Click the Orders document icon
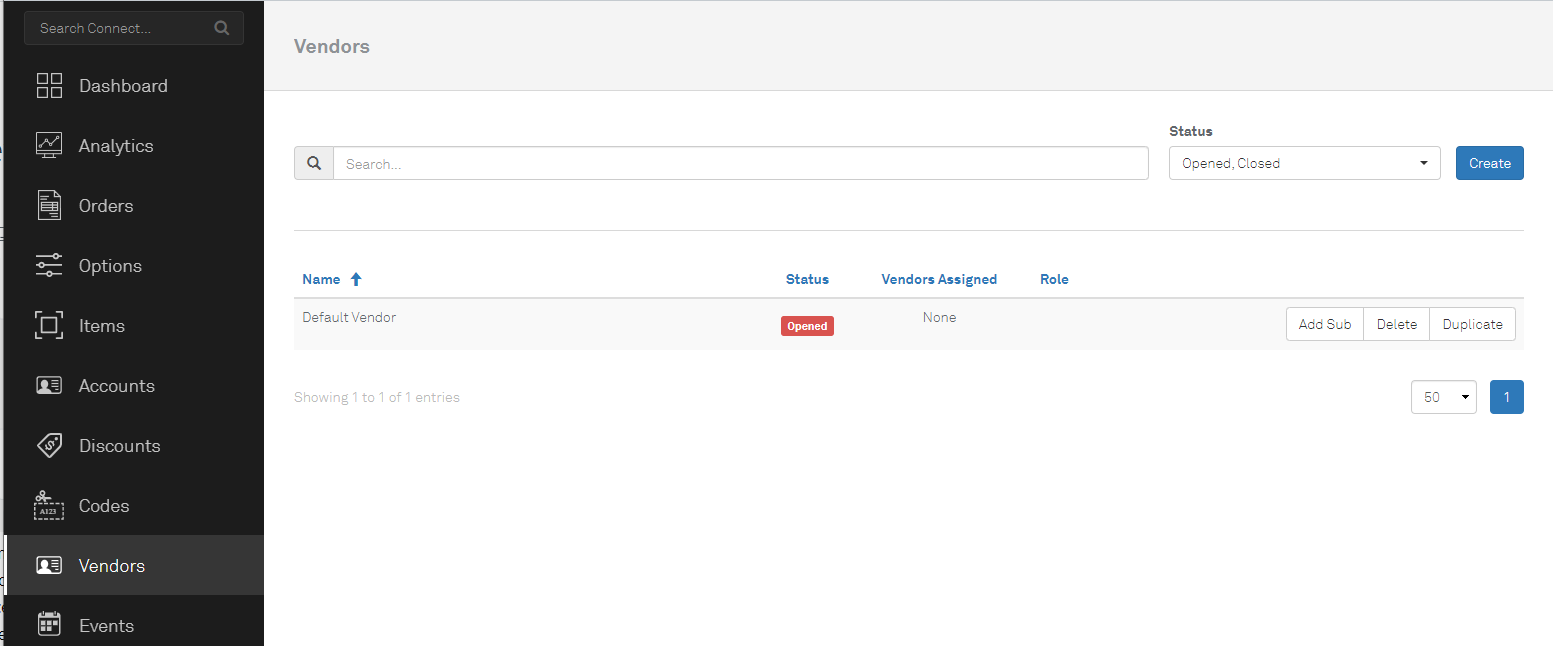Viewport: 1553px width, 646px height. (x=49, y=206)
